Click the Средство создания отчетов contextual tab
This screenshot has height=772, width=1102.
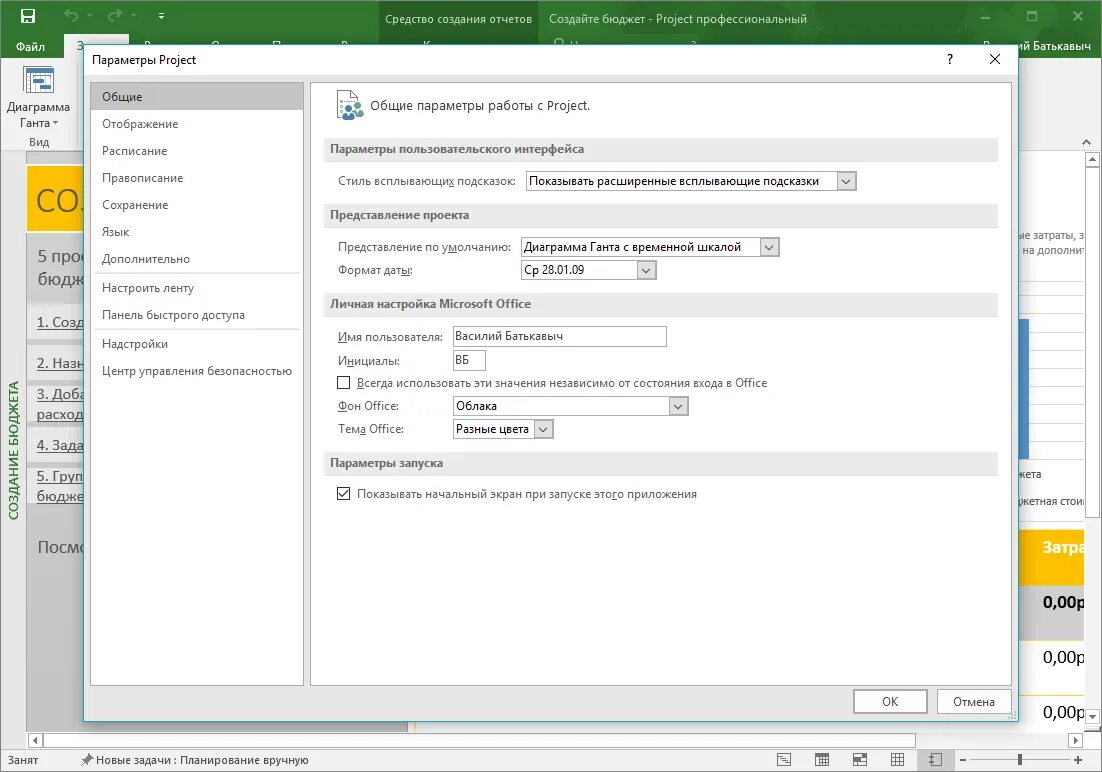coord(458,19)
